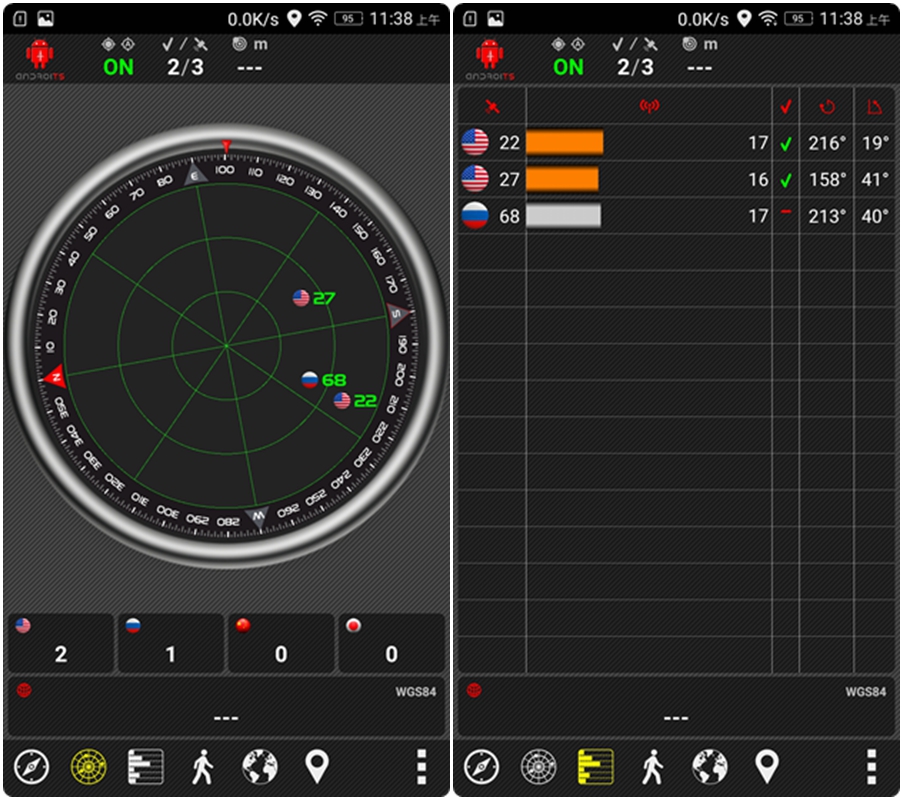Expand the WGS84 coordinates panel in the right screen
Screen dimensions: 902x800
click(675, 707)
